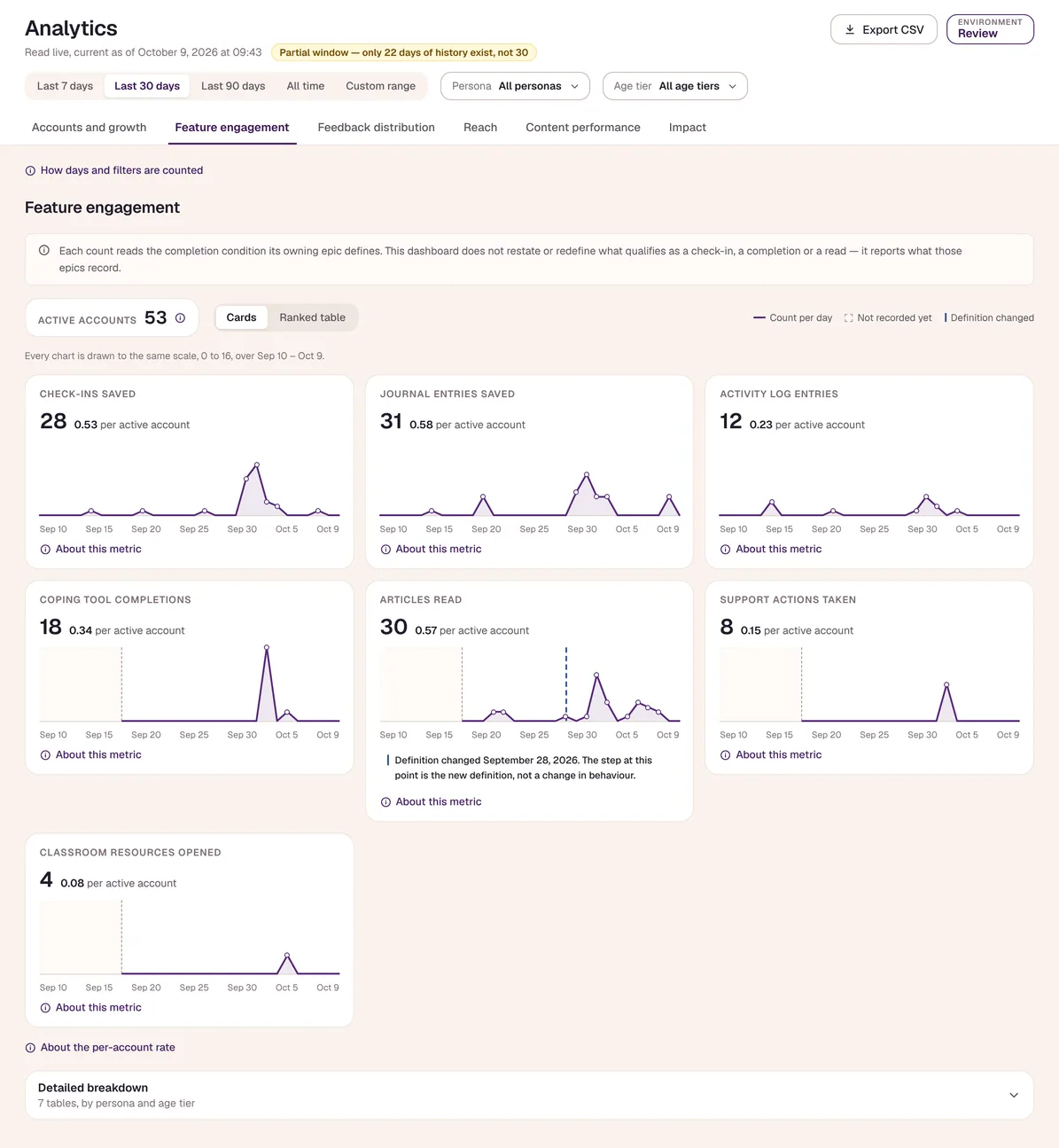The image size is (1059, 1148).
Task: Click the 'Partial window' history warning badge
Action: [404, 52]
